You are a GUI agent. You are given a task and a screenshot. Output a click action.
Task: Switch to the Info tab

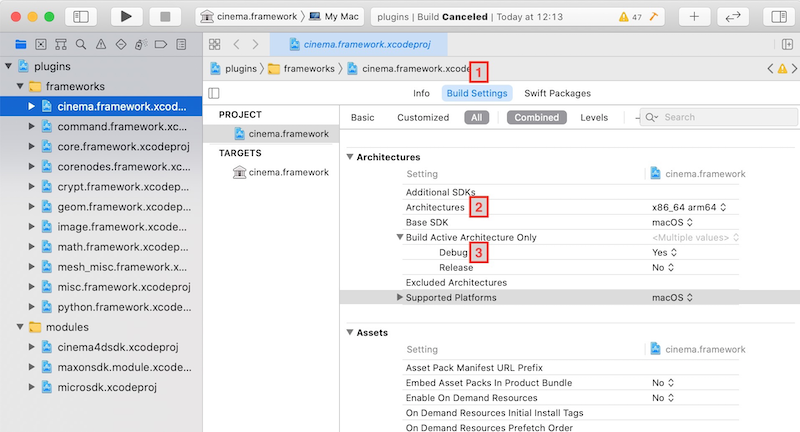(x=421, y=93)
